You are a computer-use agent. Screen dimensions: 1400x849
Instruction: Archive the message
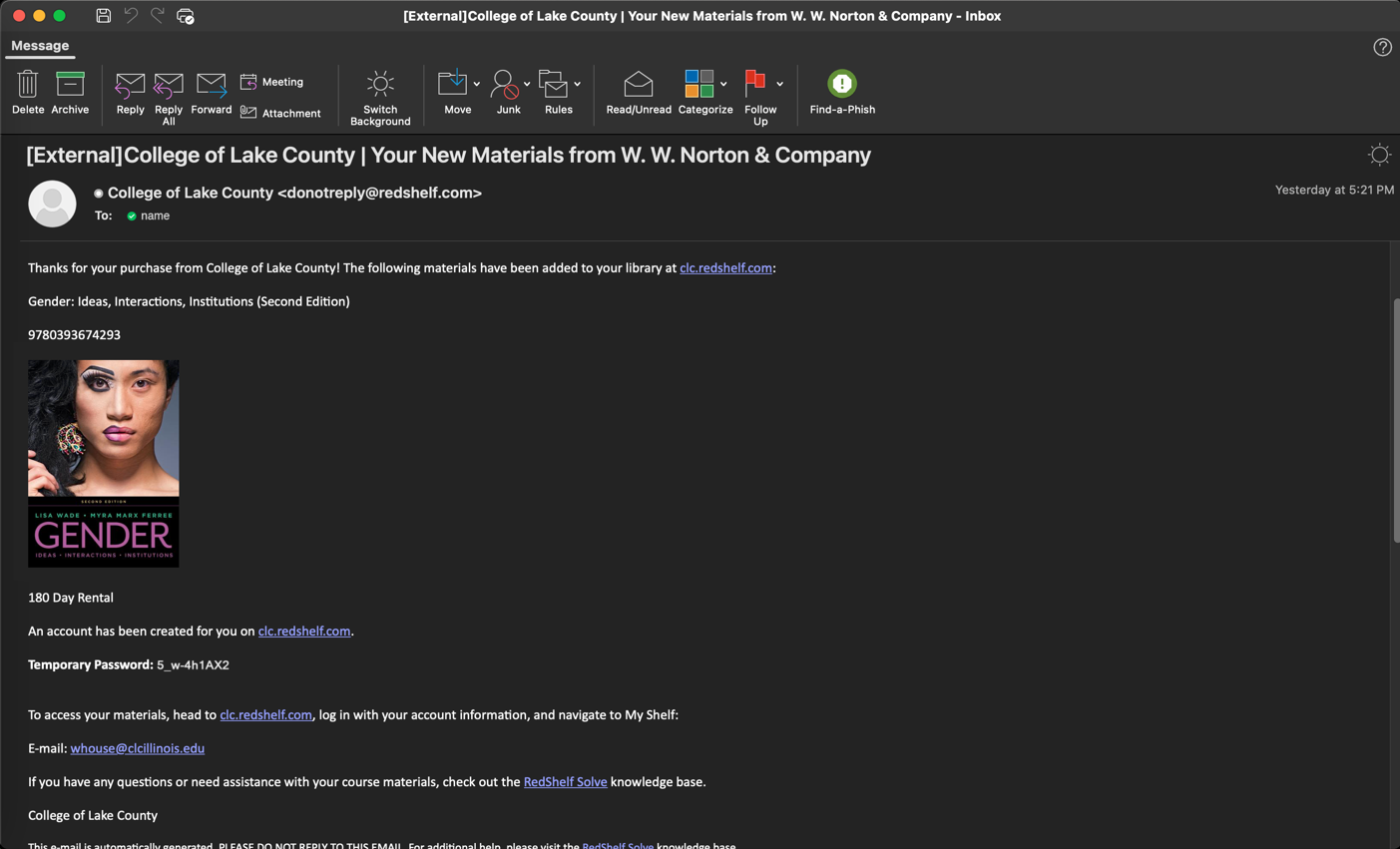[70, 94]
